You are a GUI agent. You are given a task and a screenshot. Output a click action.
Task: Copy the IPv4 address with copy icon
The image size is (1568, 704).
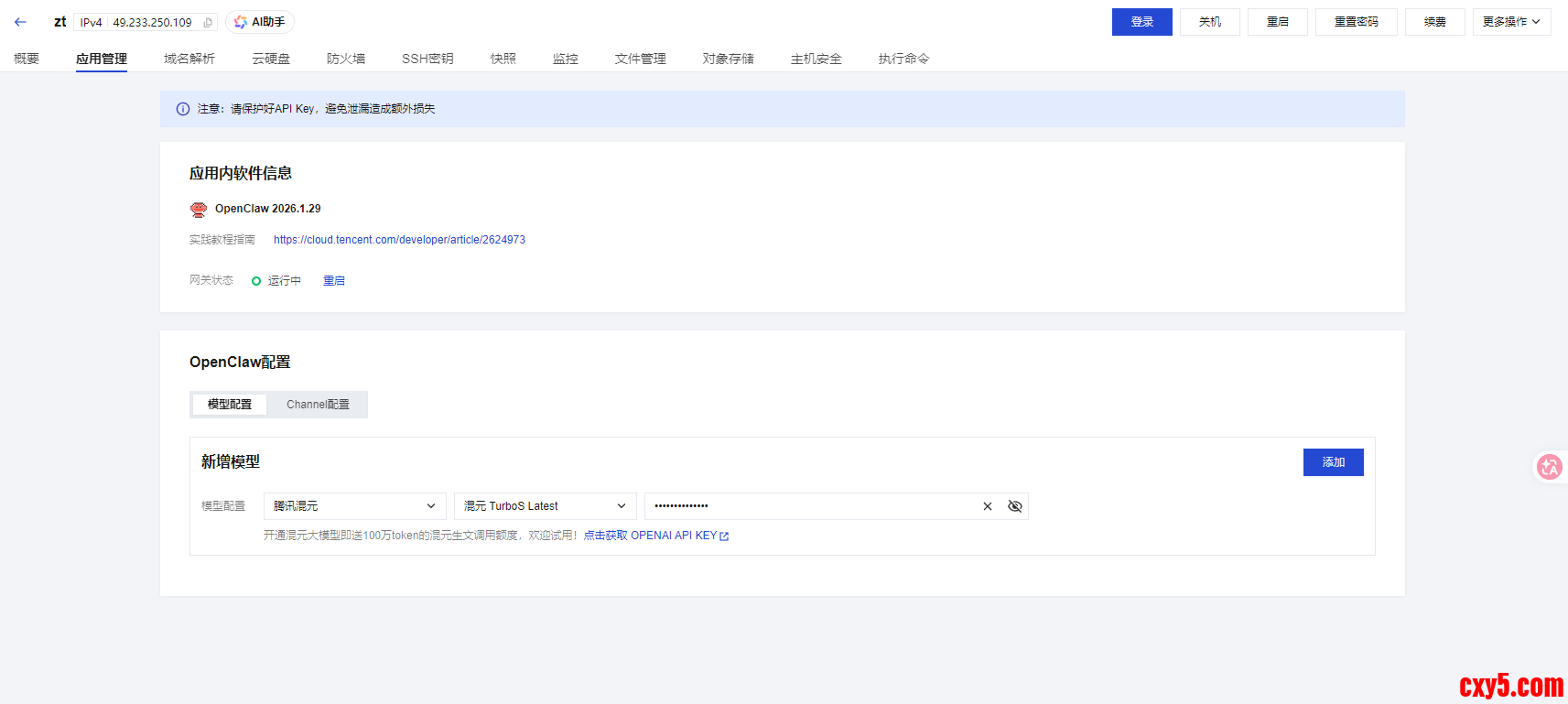208,23
